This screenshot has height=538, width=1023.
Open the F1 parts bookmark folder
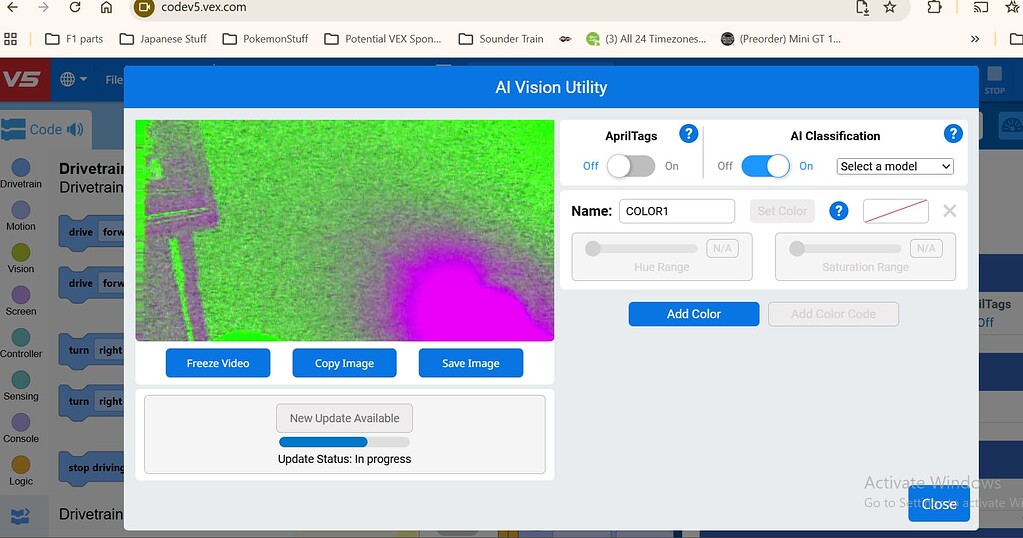(74, 39)
